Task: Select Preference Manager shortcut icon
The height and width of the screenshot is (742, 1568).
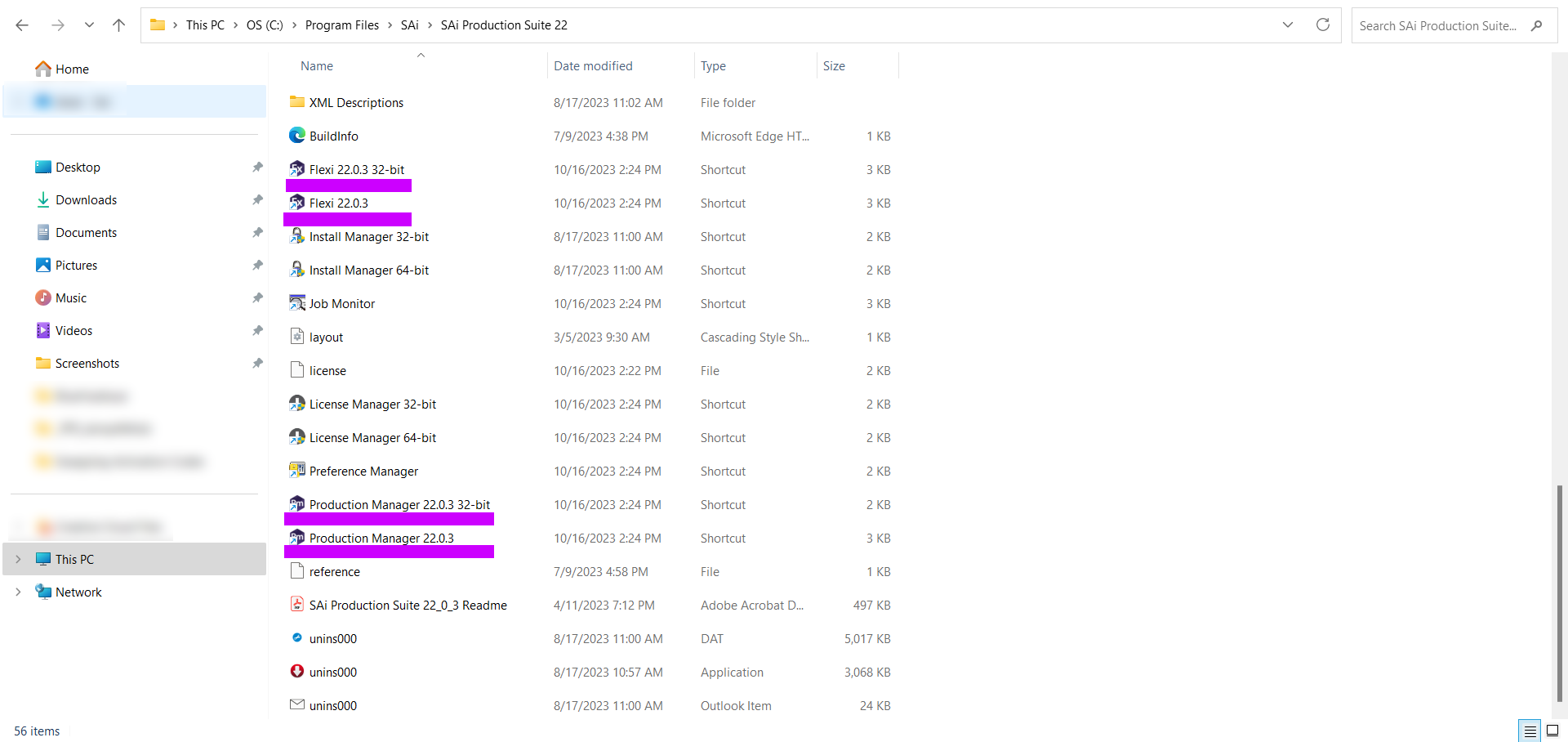Action: coord(297,471)
